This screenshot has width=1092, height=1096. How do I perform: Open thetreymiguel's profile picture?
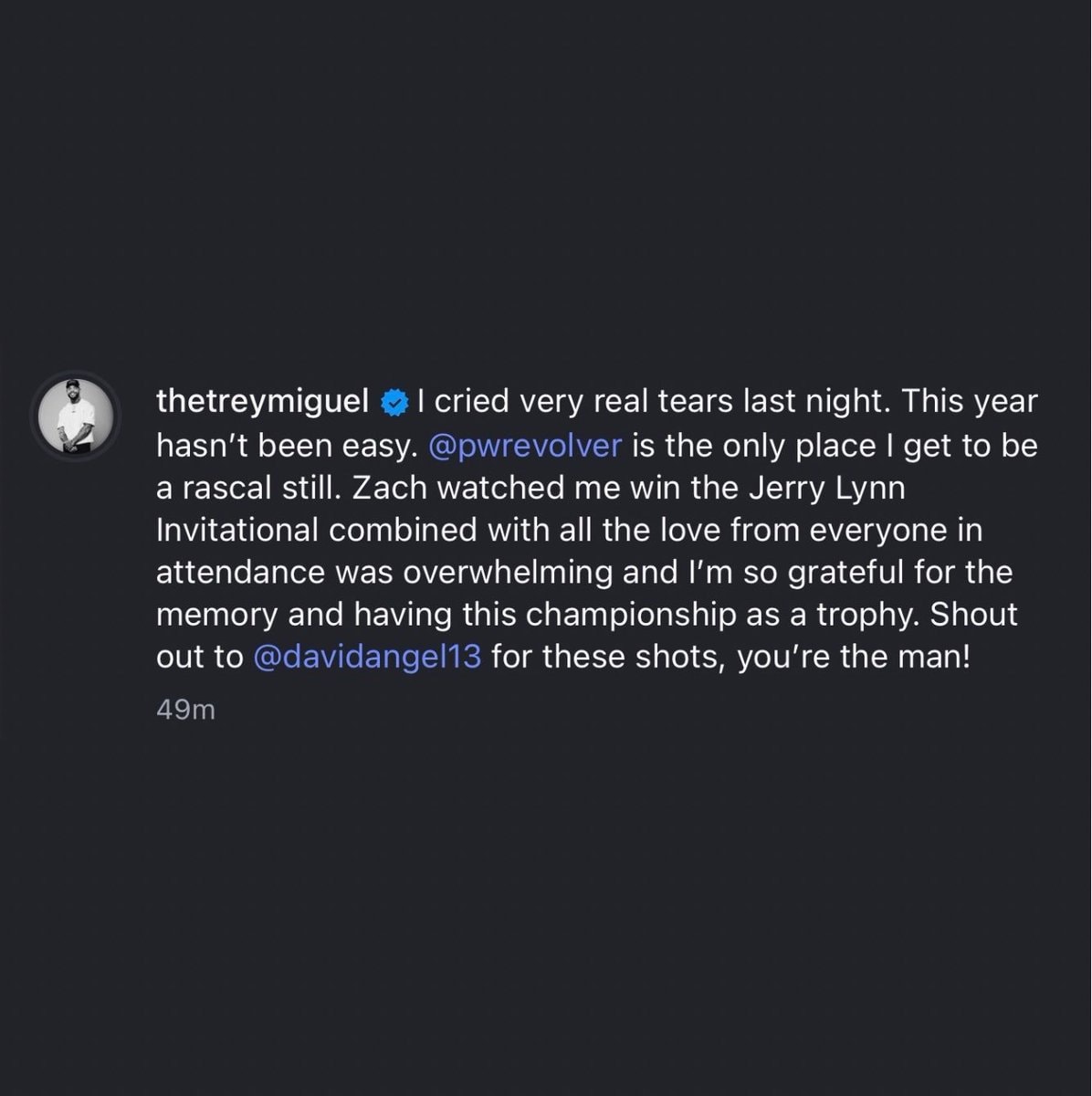tap(76, 415)
